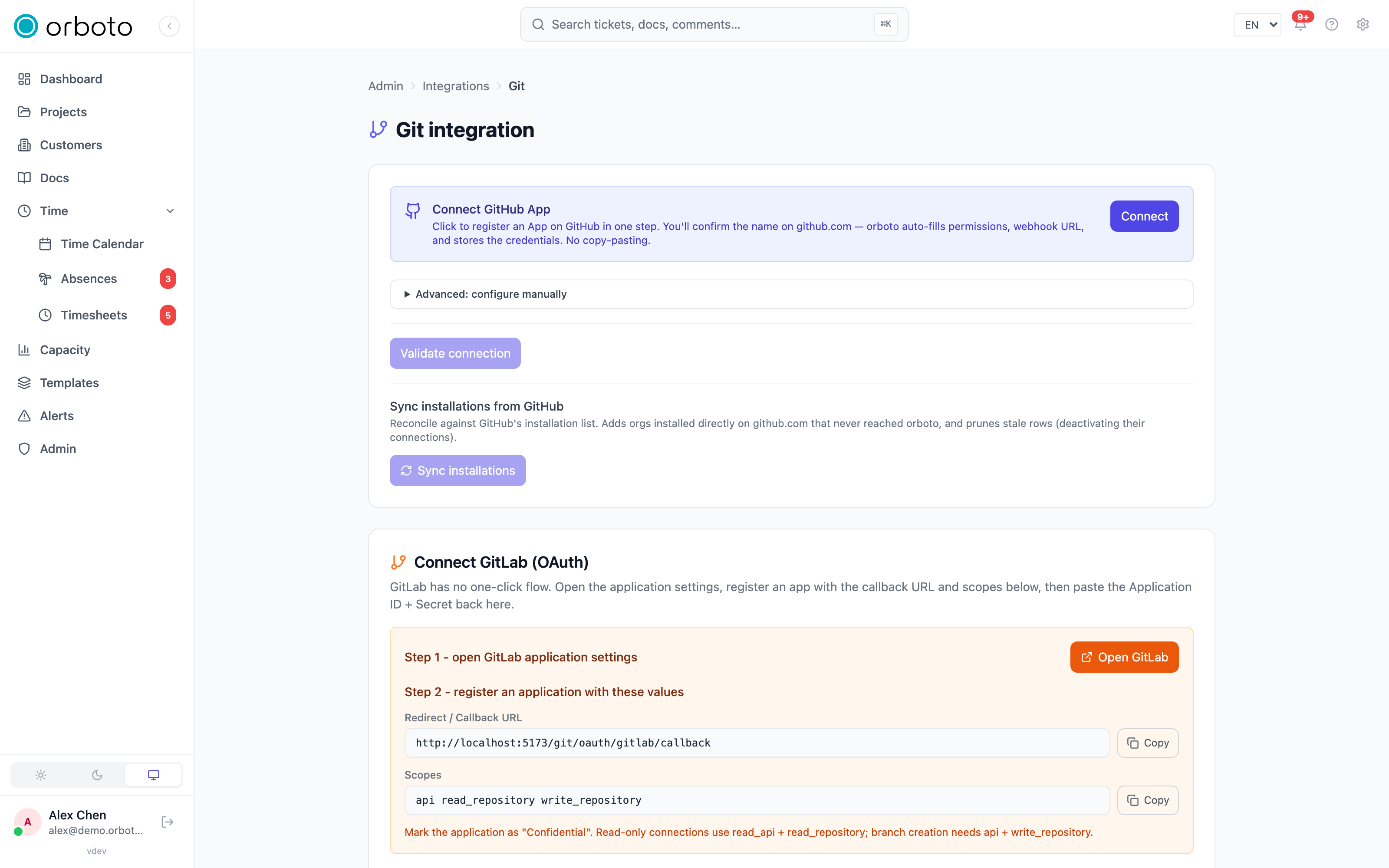Click the GitHub octocat icon

tap(413, 210)
